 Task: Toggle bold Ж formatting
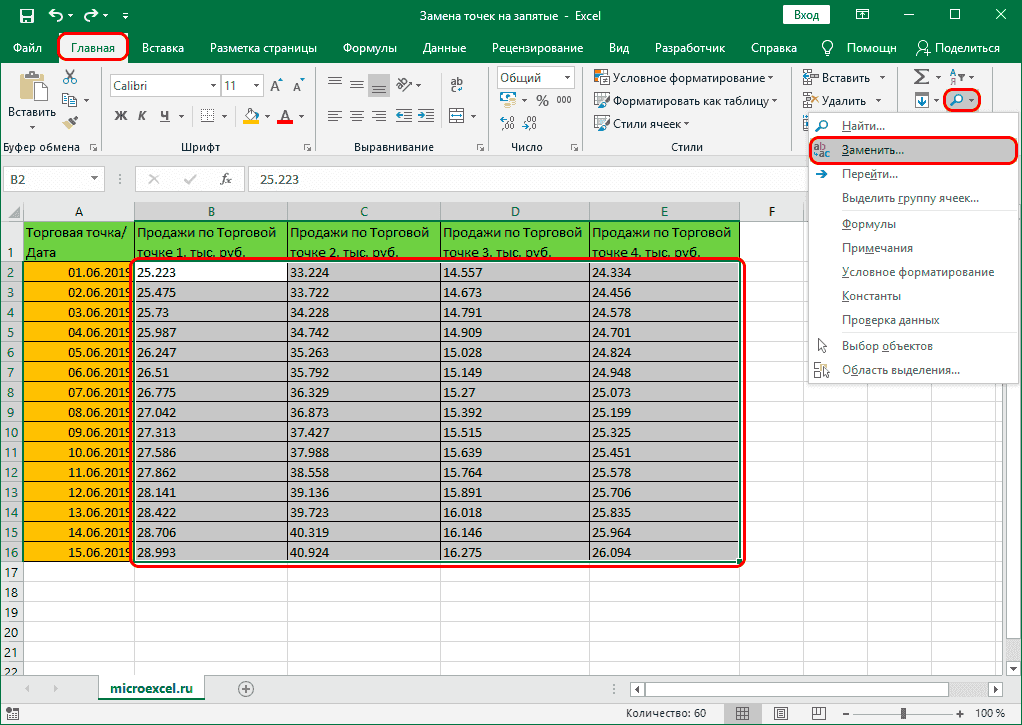point(121,115)
